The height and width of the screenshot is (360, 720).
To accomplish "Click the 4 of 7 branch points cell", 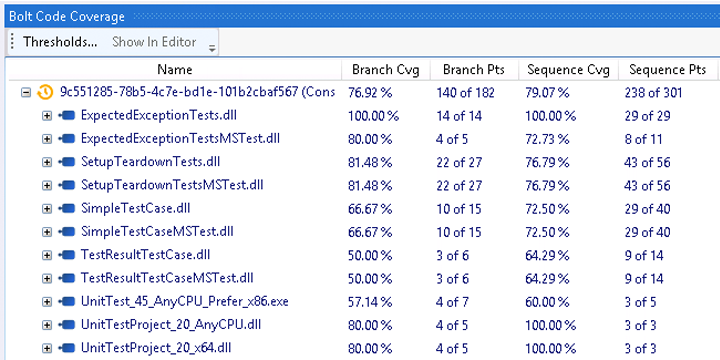I will (452, 302).
